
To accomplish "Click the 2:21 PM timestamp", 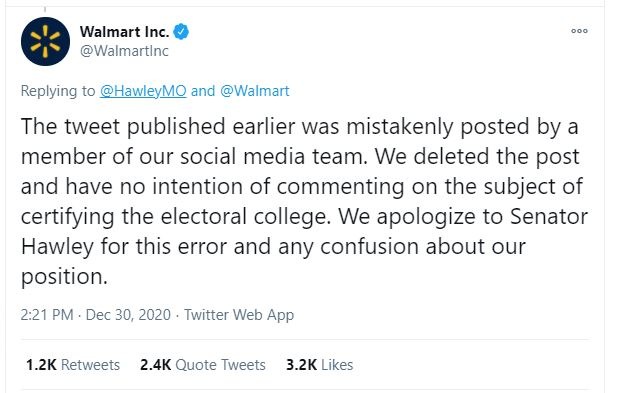I will [x=47, y=314].
